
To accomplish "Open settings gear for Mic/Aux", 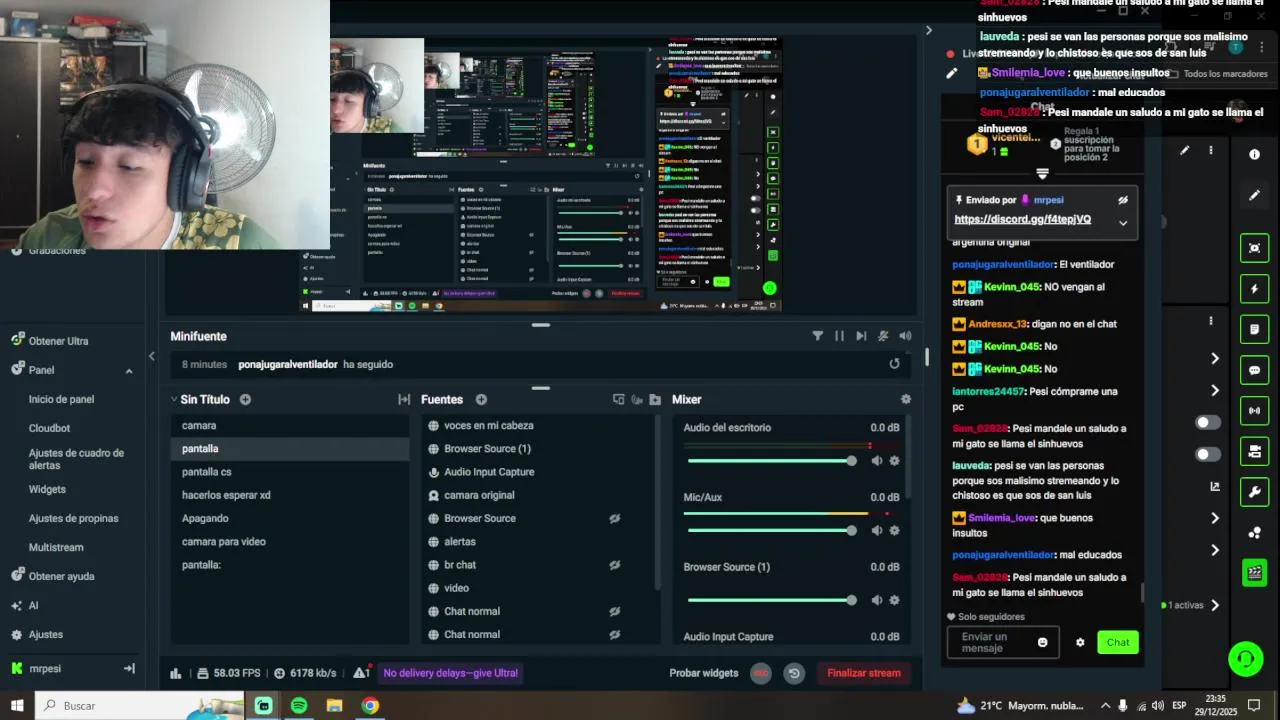I will coord(894,530).
